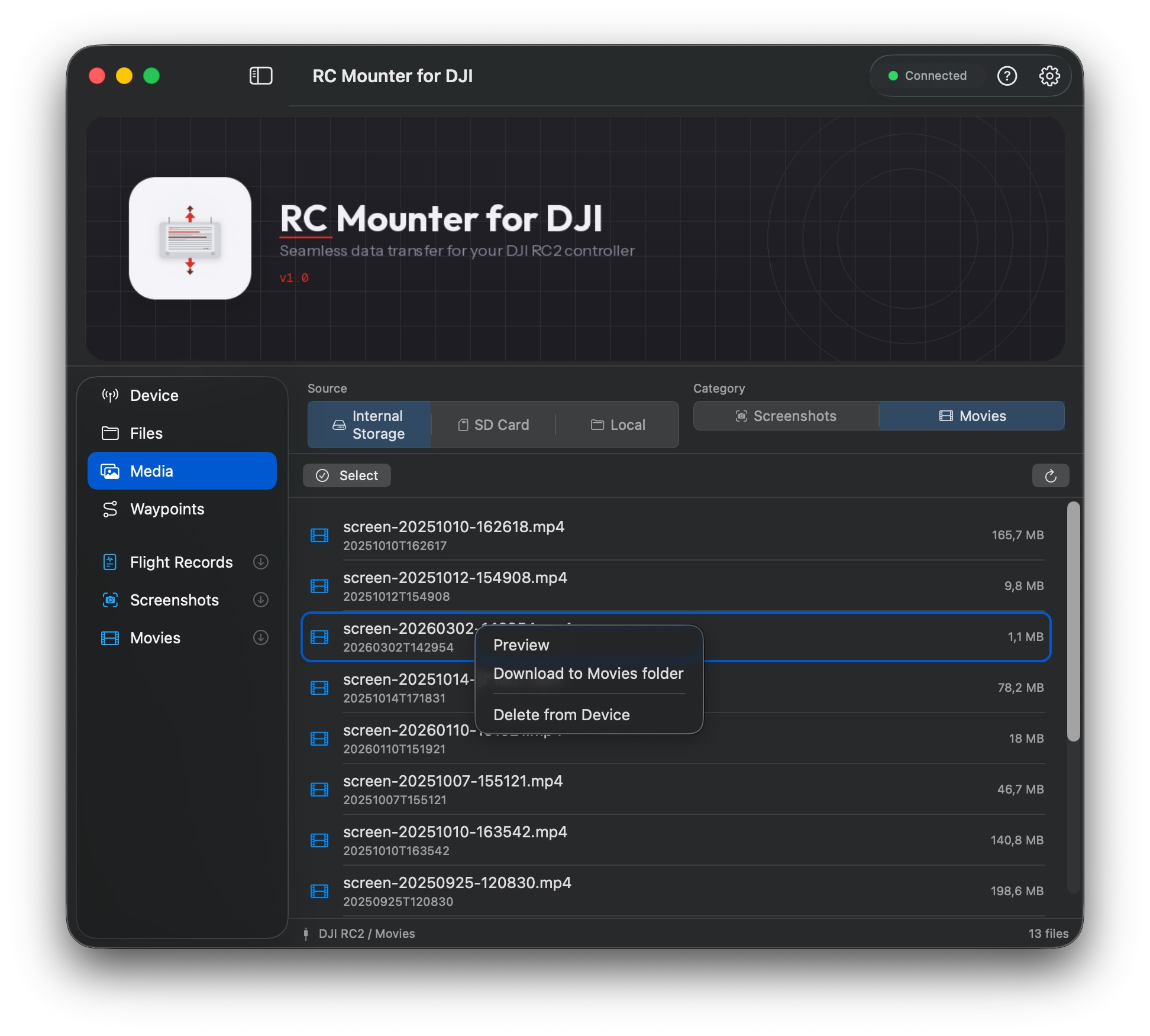Click the USB device icon in status bar
Viewport: 1150px width, 1036px height.
[x=306, y=934]
